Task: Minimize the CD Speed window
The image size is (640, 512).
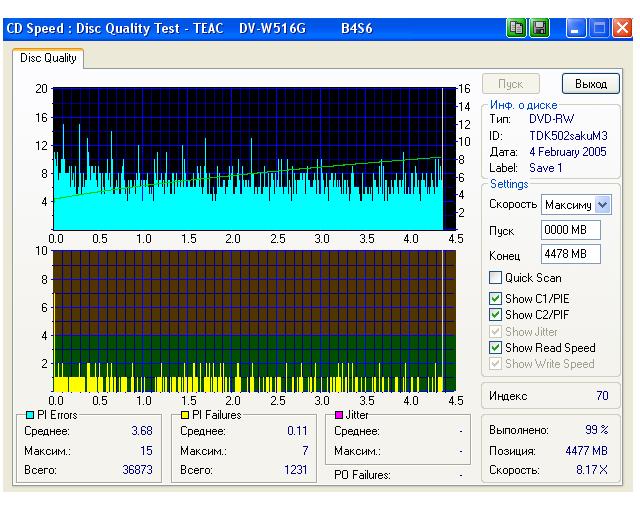Action: point(577,29)
